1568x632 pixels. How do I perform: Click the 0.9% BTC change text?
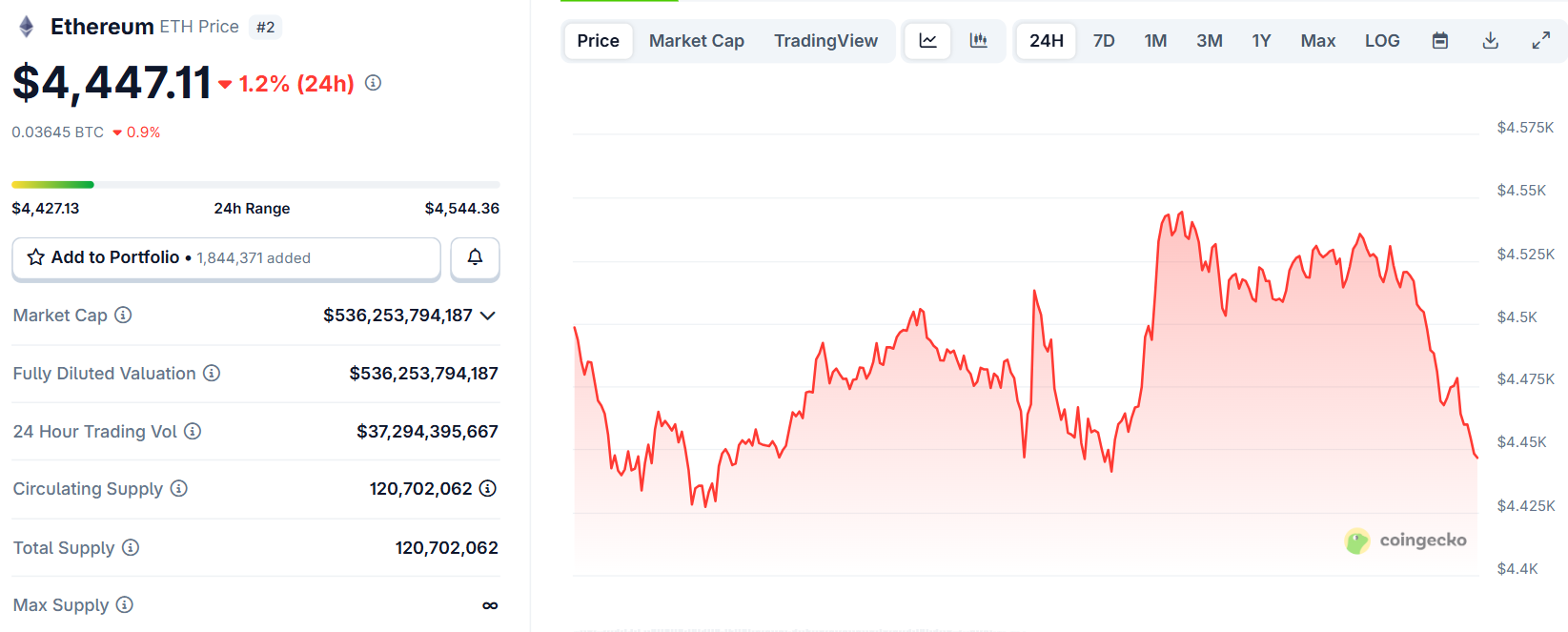coord(143,133)
